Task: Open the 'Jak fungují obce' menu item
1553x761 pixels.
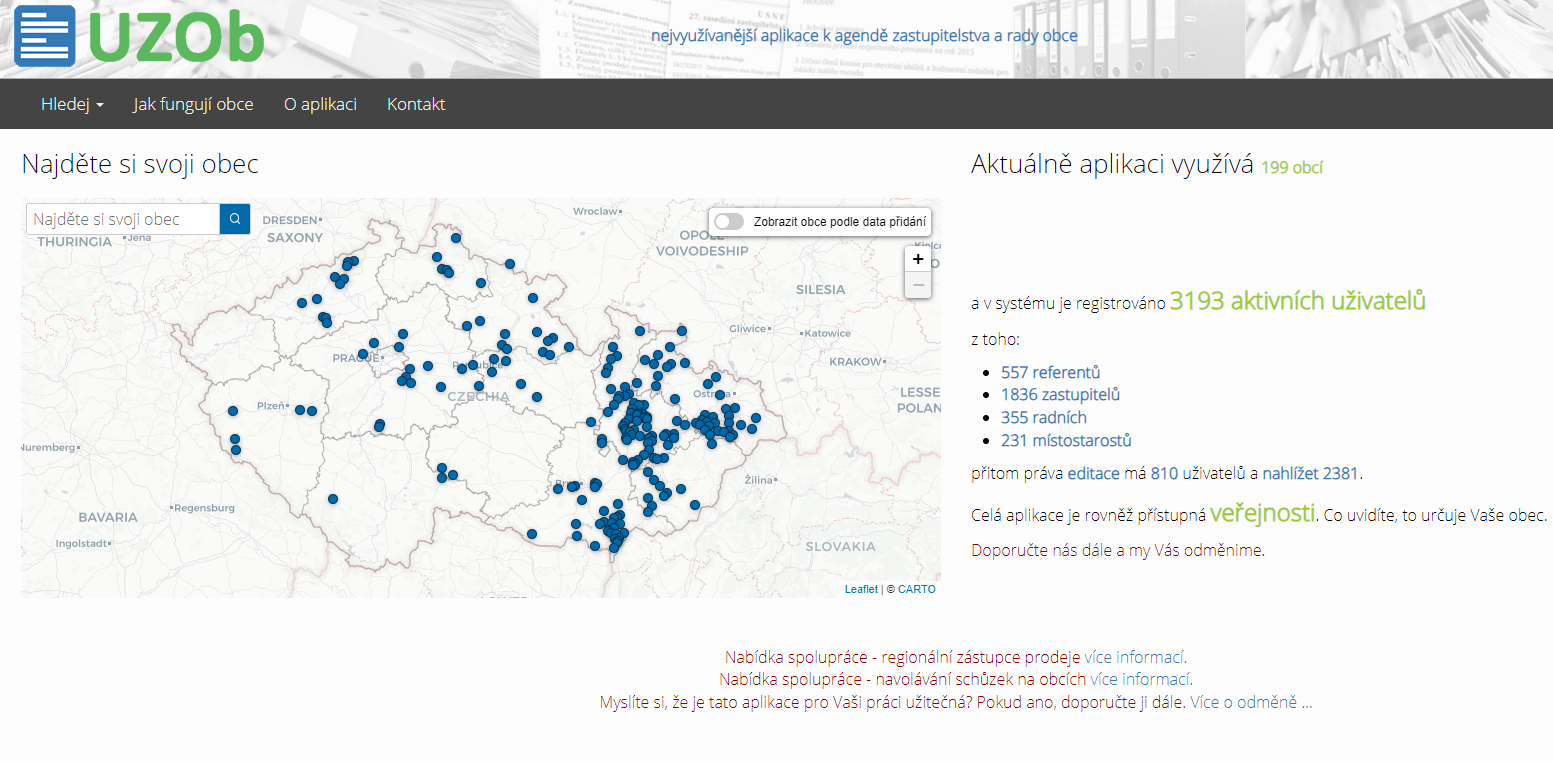Action: click(x=193, y=104)
